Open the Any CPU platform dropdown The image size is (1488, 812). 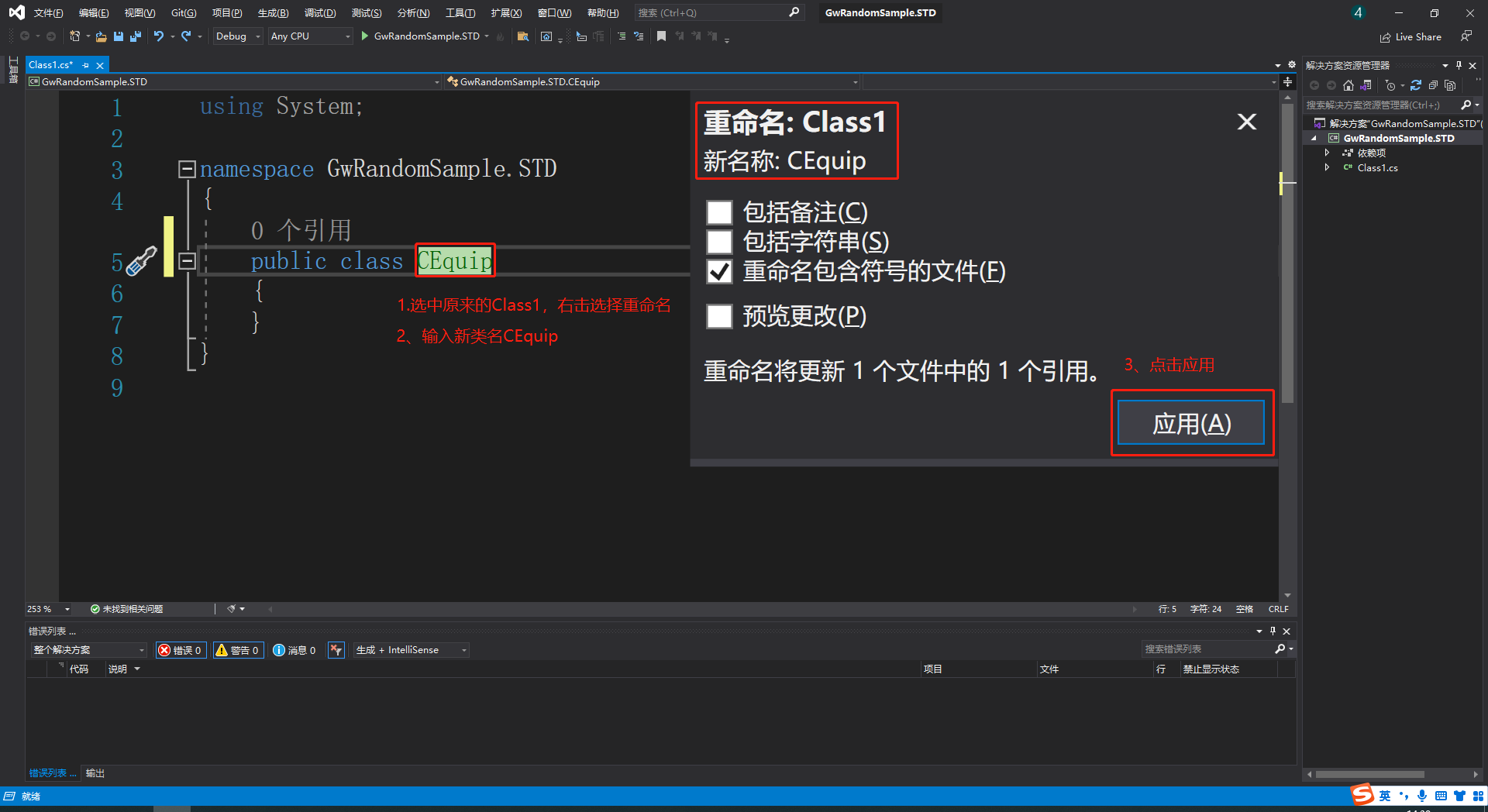(x=310, y=36)
